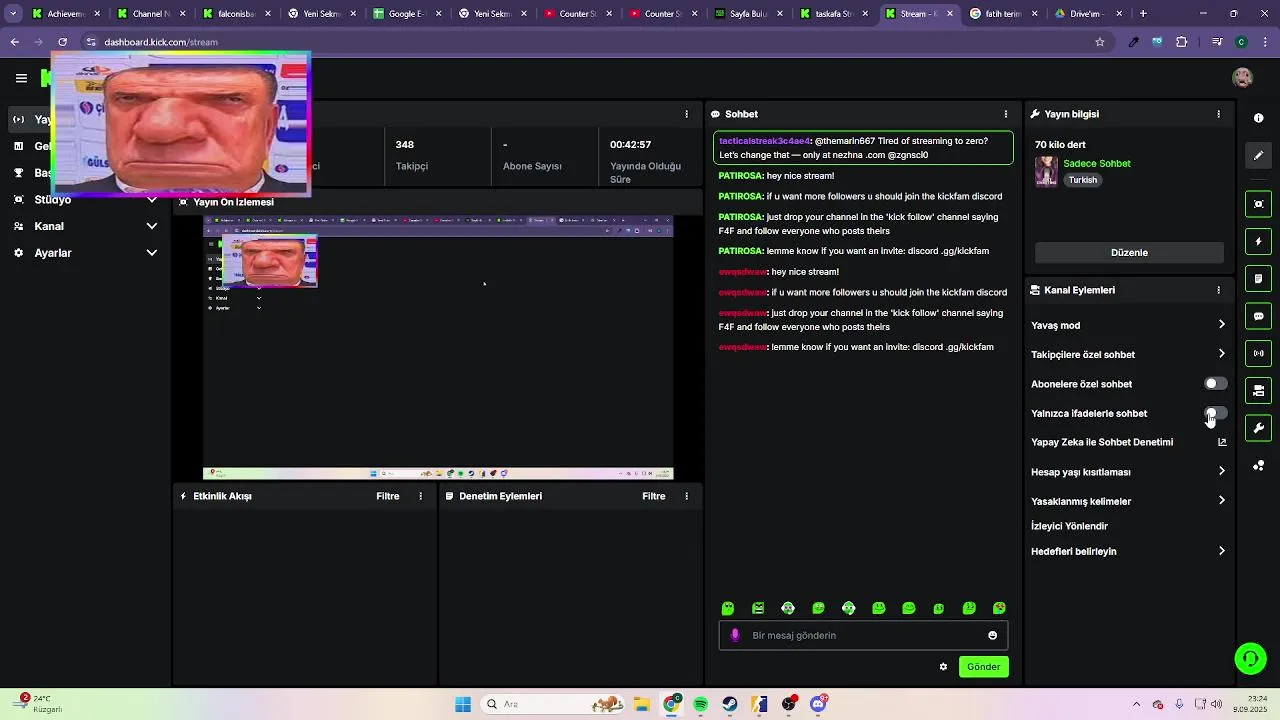Click İzleyici Yönlendir option

(1069, 526)
